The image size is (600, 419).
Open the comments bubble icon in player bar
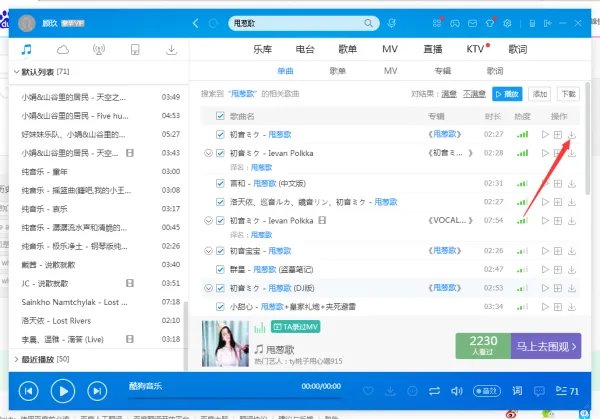[x=539, y=391]
